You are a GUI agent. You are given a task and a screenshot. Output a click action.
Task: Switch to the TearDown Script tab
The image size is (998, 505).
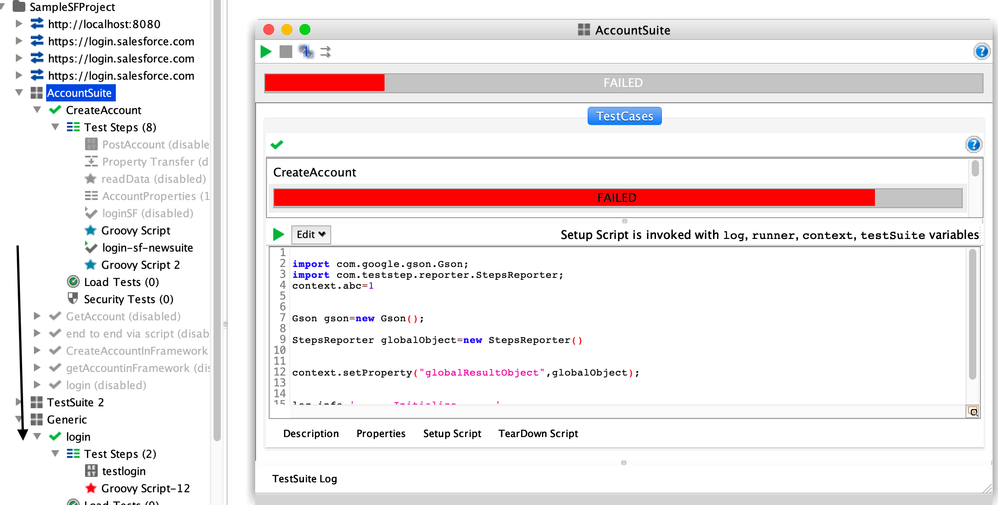click(x=538, y=434)
